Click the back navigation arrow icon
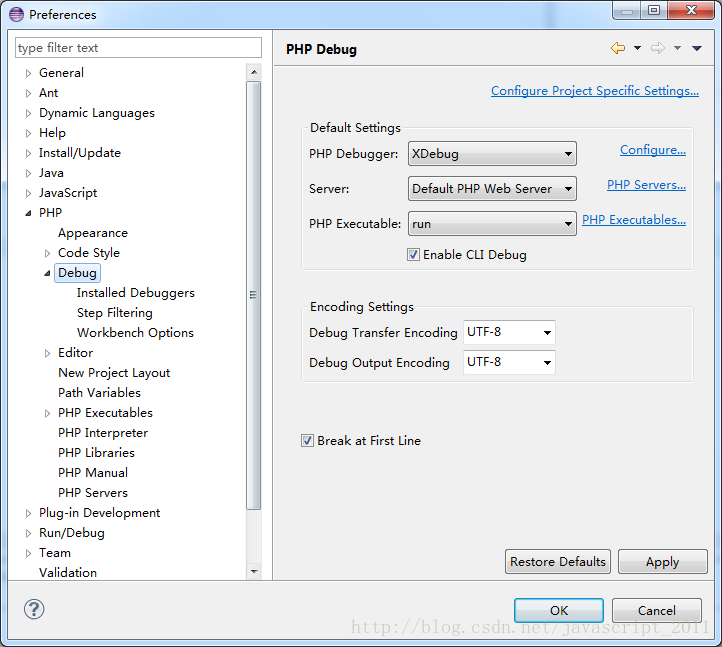The width and height of the screenshot is (722, 647). click(x=617, y=47)
